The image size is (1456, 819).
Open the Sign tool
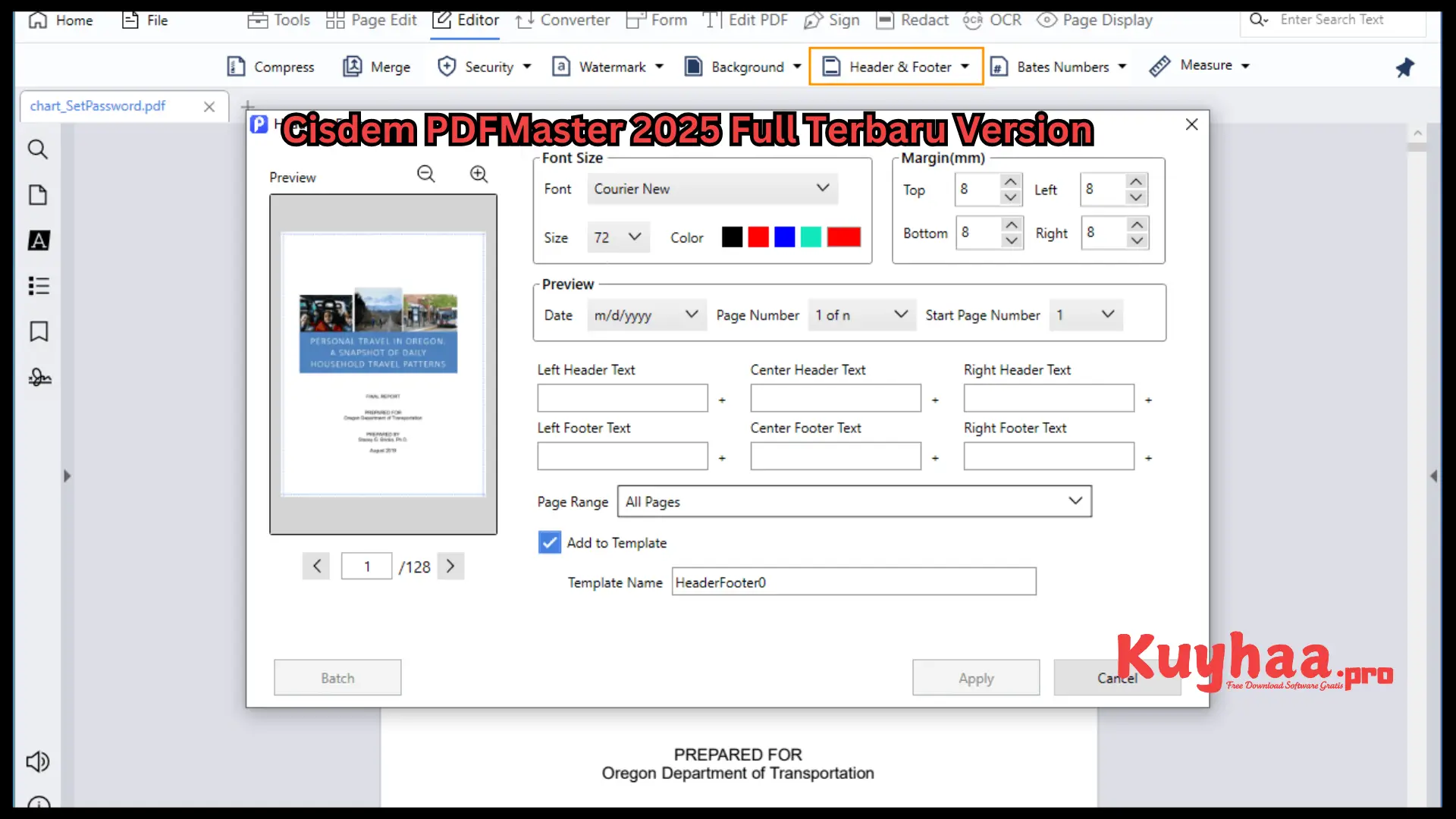pos(832,20)
